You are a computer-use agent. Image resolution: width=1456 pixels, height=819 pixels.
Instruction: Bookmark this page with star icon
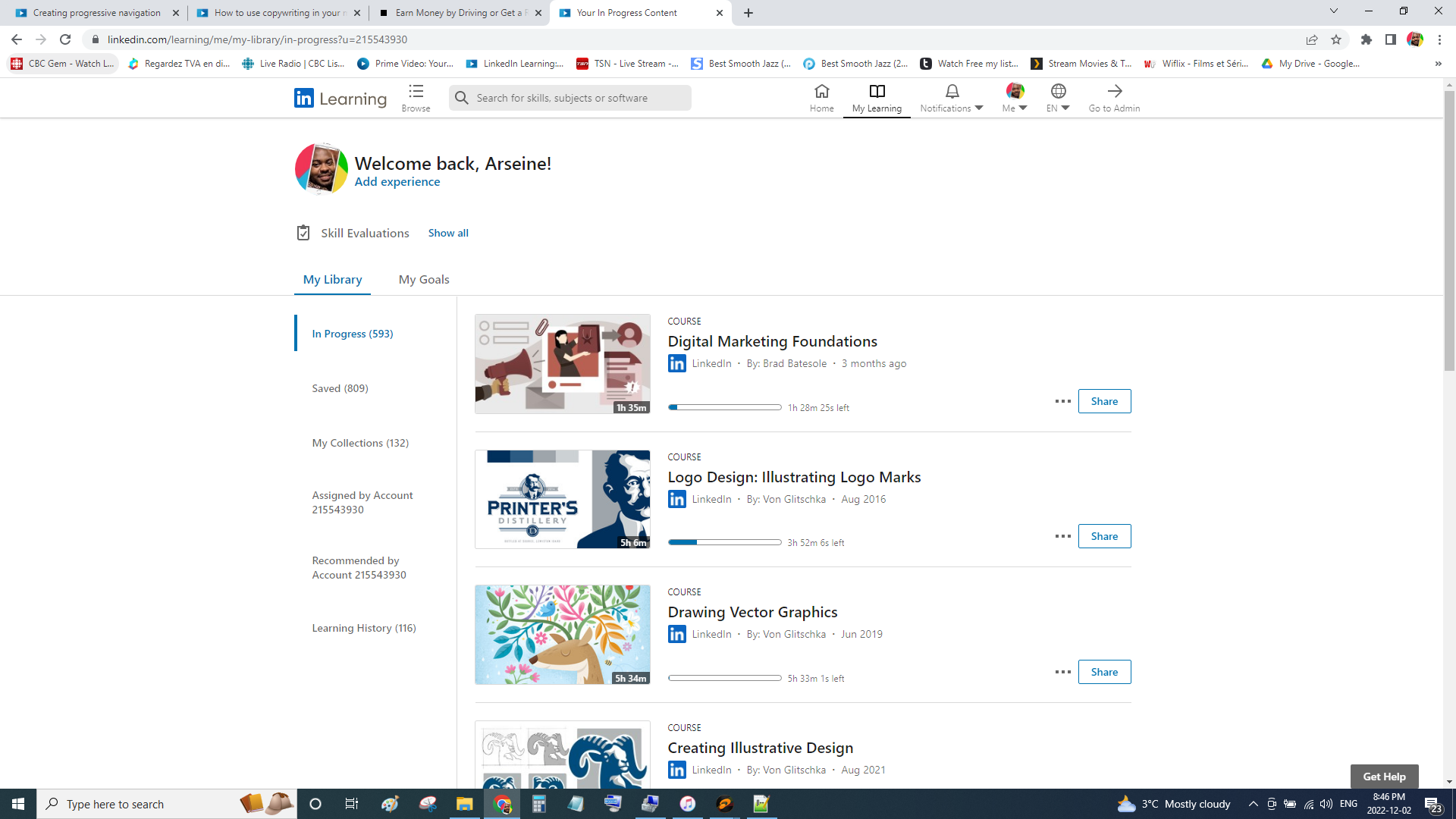pos(1336,39)
